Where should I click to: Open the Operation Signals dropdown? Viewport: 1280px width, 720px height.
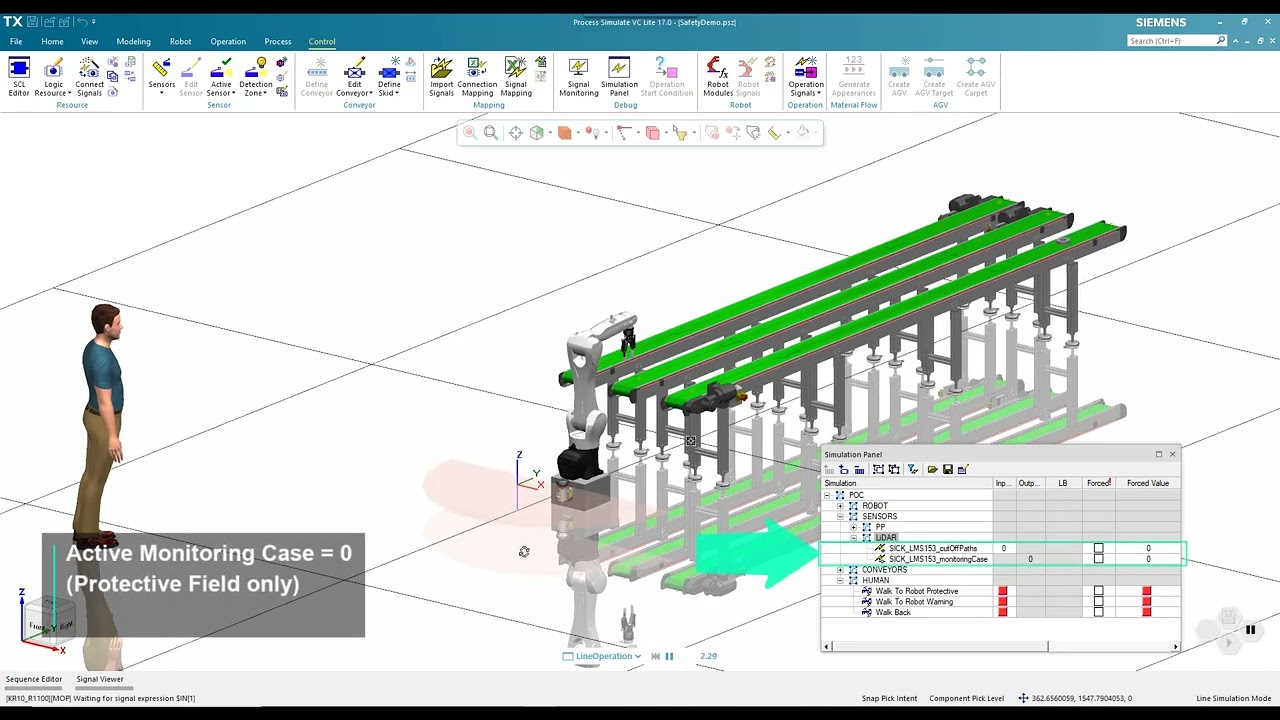click(805, 77)
